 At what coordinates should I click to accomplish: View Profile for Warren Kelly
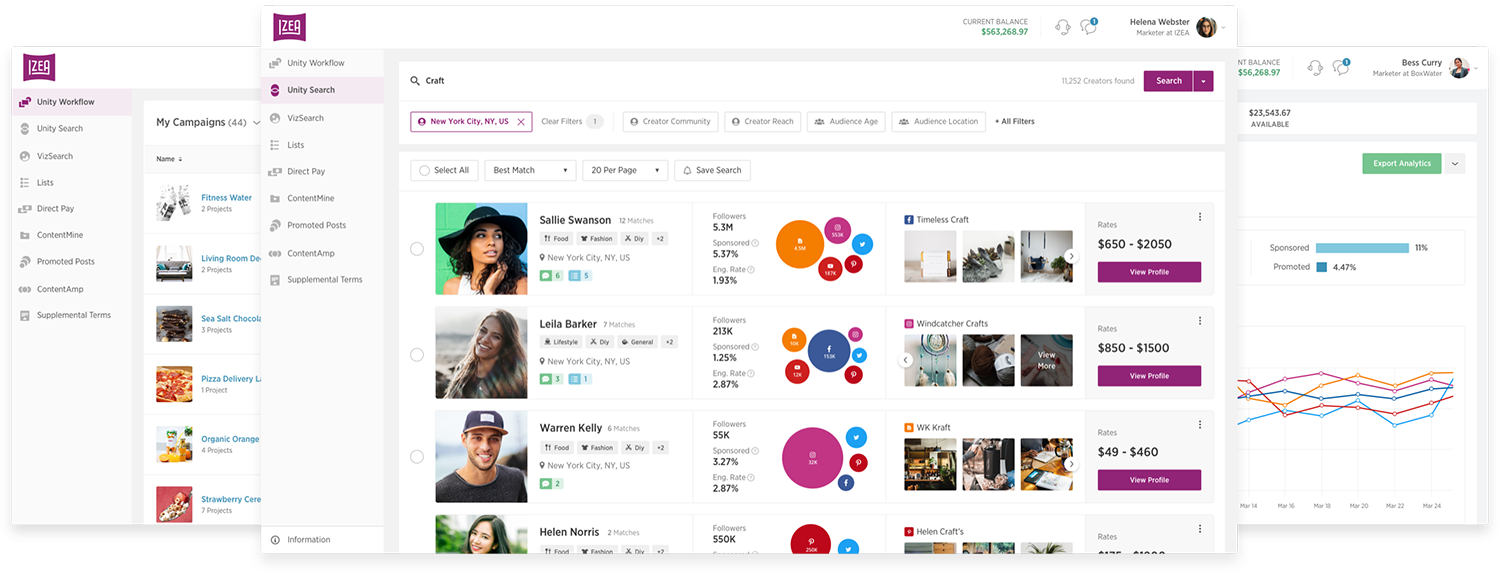(x=1149, y=480)
